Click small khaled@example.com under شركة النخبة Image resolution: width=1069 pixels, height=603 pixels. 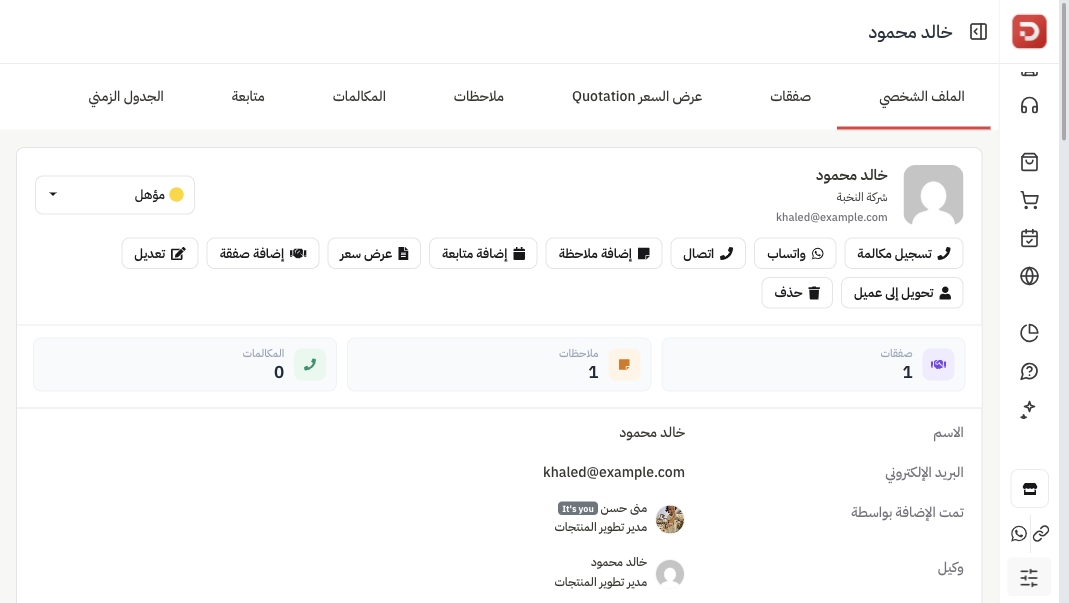(x=832, y=217)
